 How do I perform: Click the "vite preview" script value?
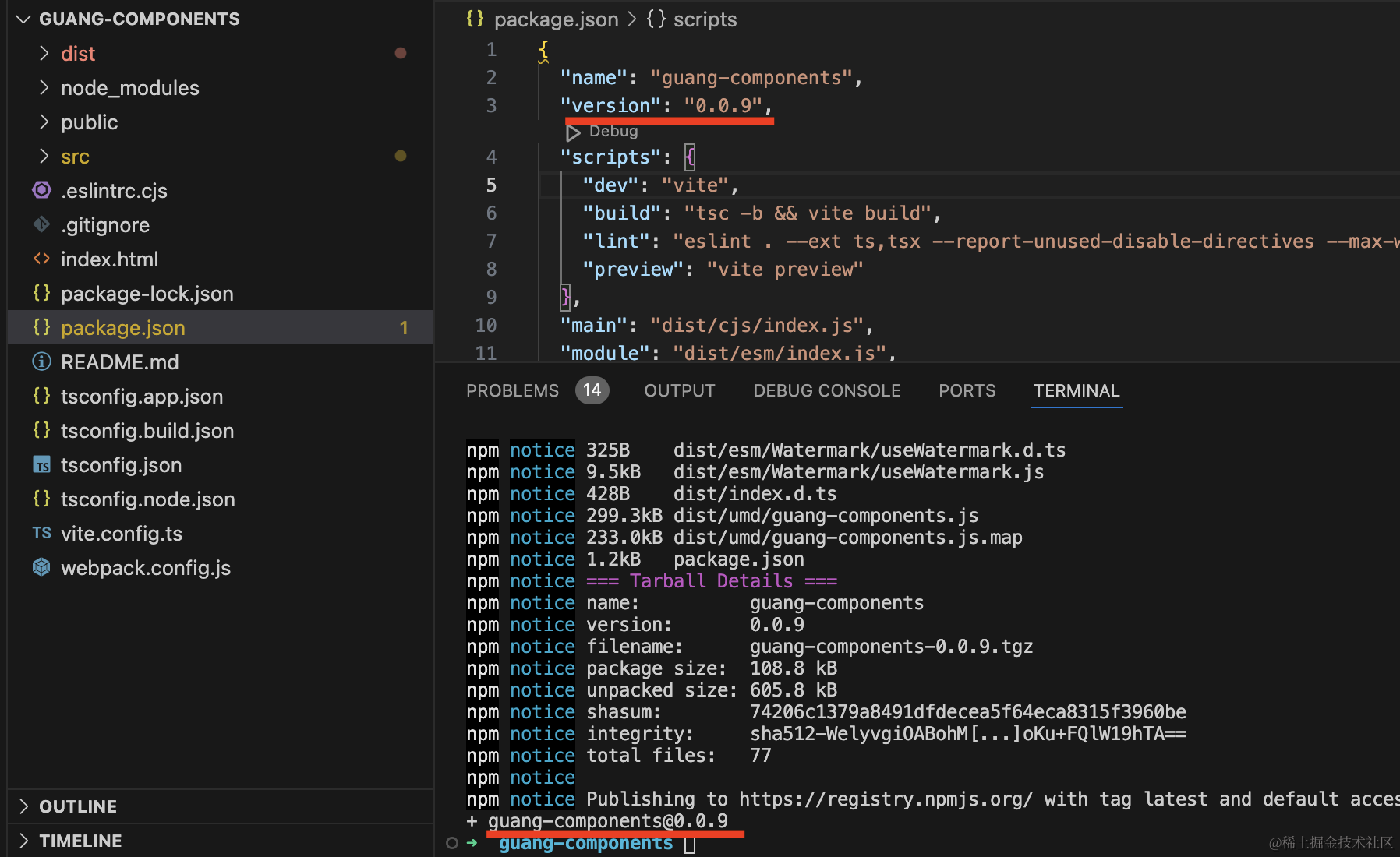point(784,269)
